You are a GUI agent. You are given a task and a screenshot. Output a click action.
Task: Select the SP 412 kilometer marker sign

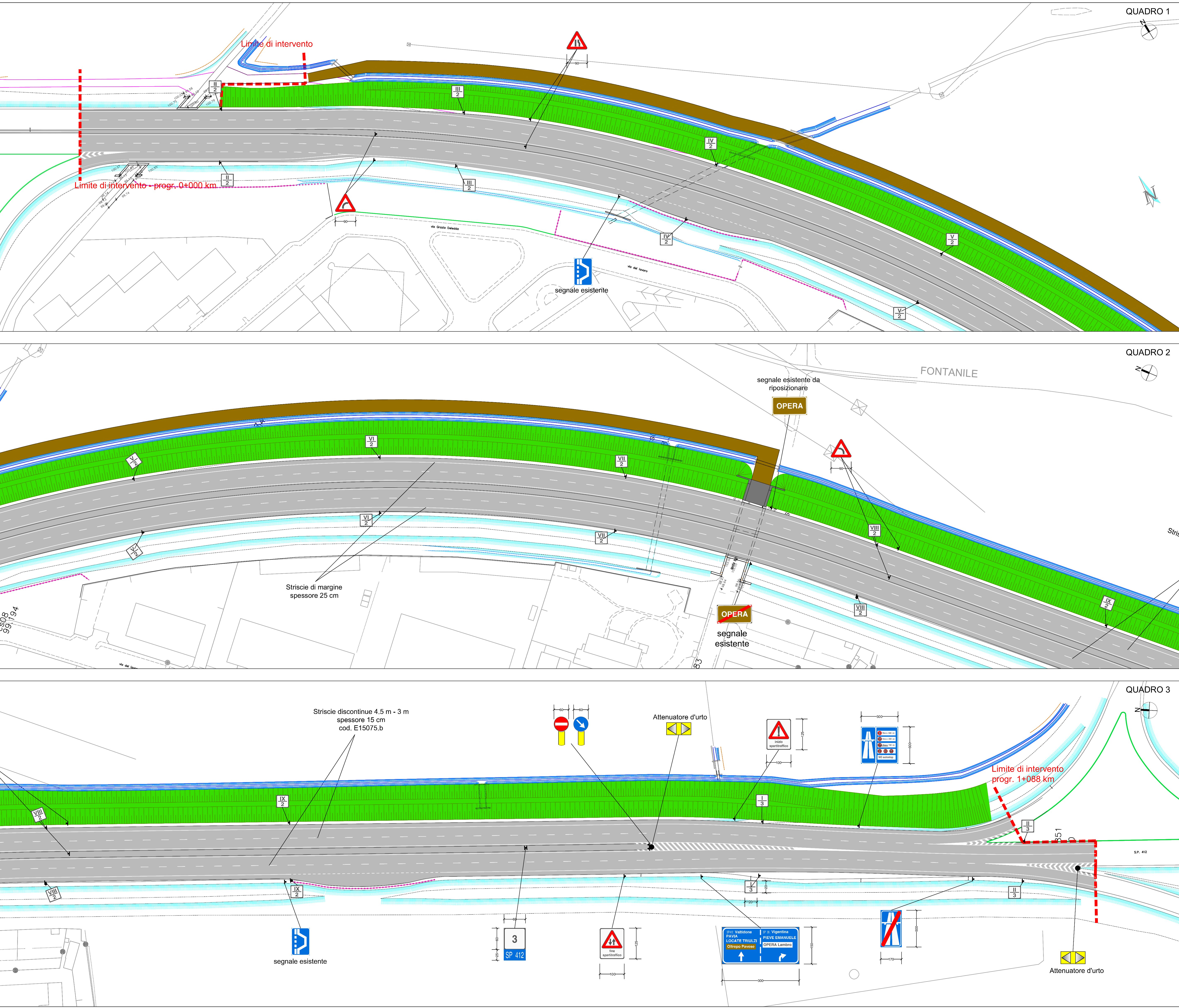pos(514,944)
